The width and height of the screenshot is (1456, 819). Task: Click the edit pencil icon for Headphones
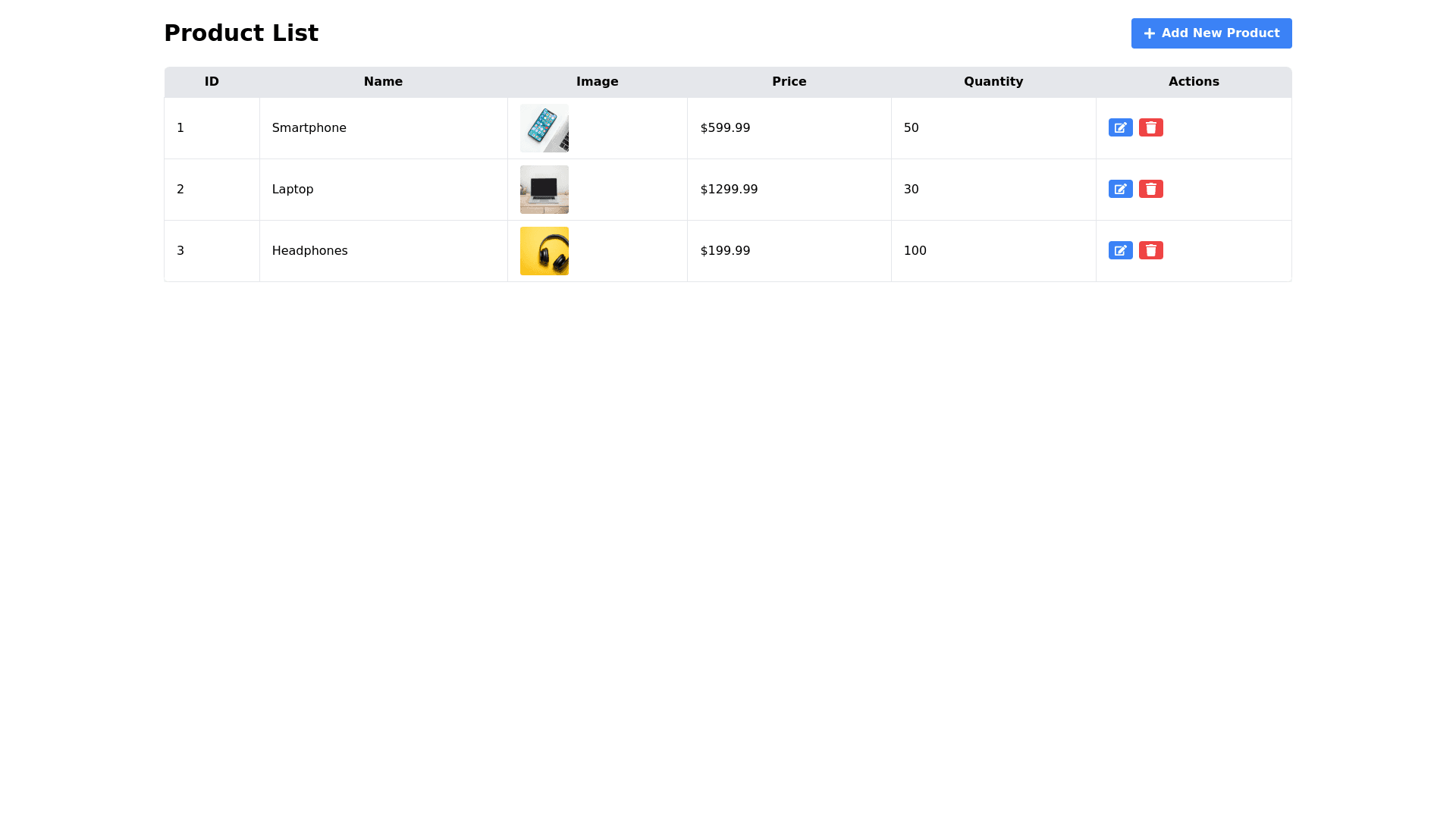pyautogui.click(x=1120, y=250)
